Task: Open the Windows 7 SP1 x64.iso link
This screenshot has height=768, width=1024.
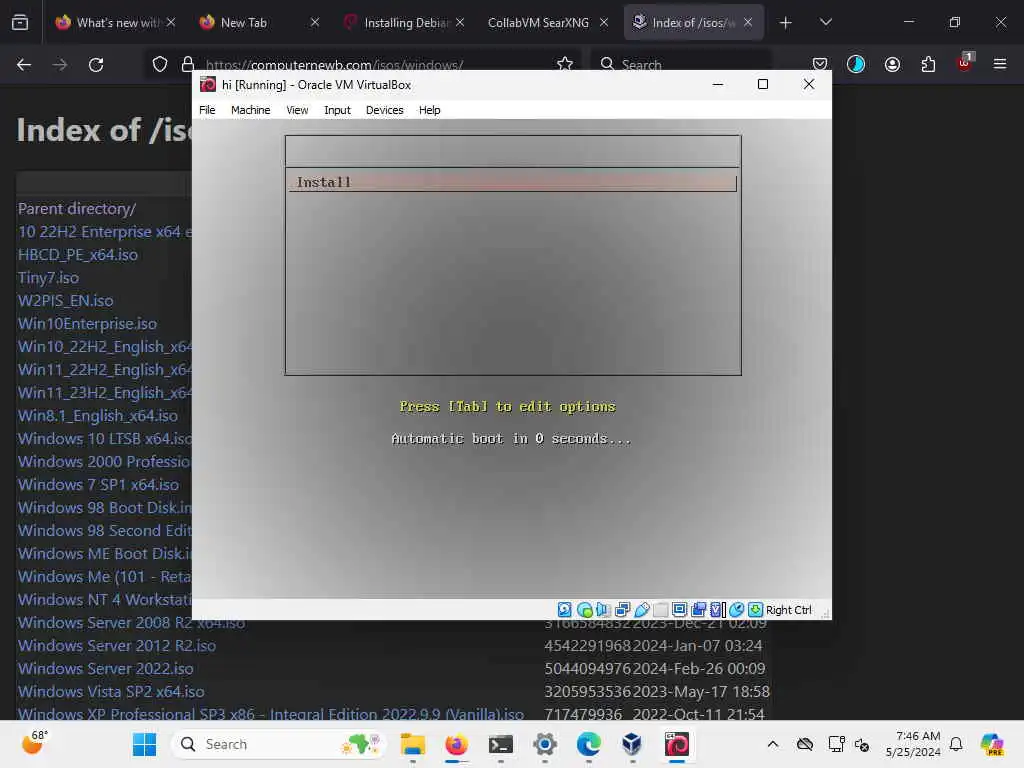Action: coord(98,485)
